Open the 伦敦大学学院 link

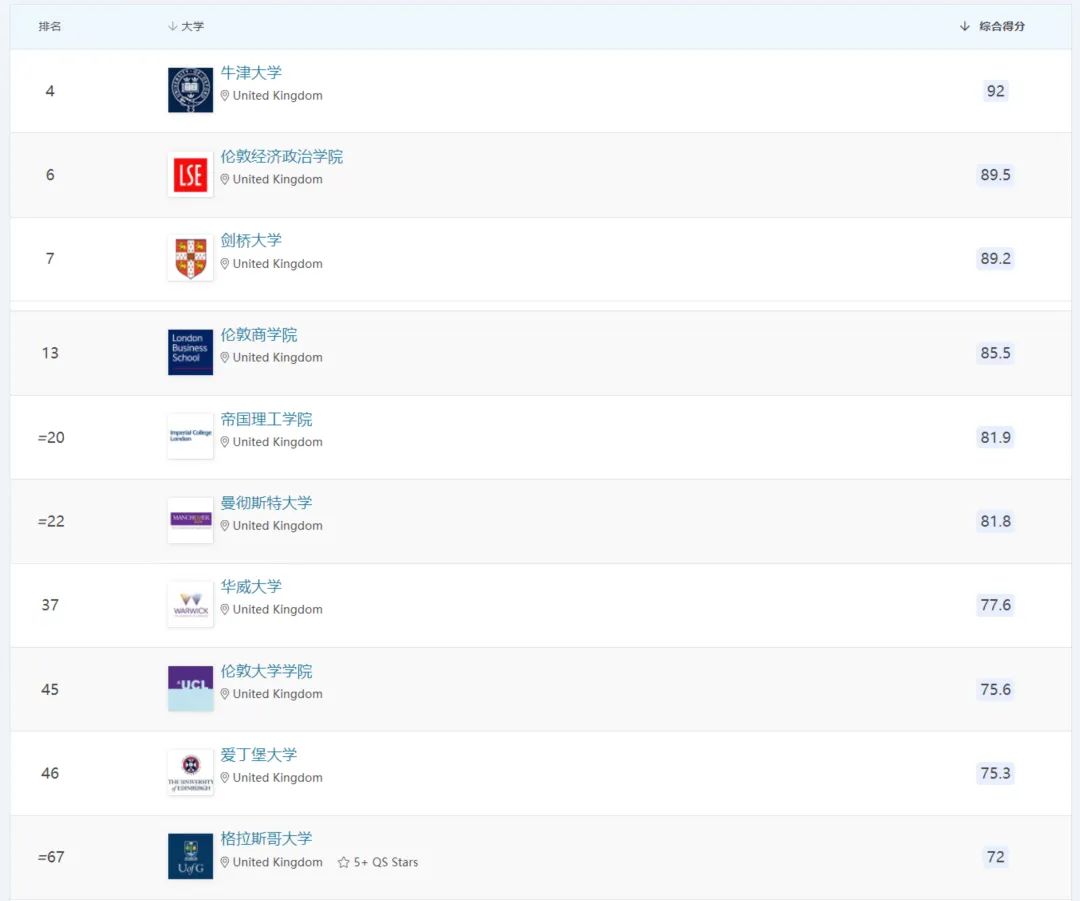coord(266,671)
